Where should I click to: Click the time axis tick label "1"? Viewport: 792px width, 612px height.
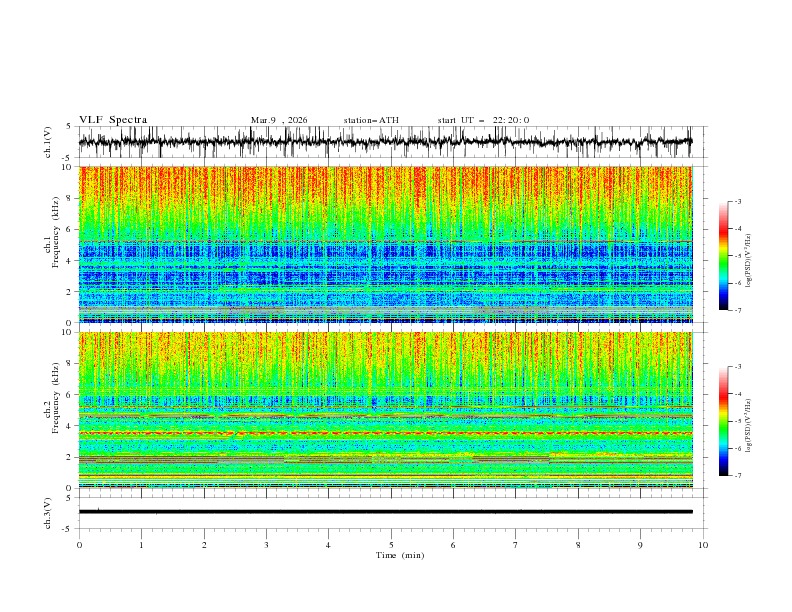tap(141, 545)
